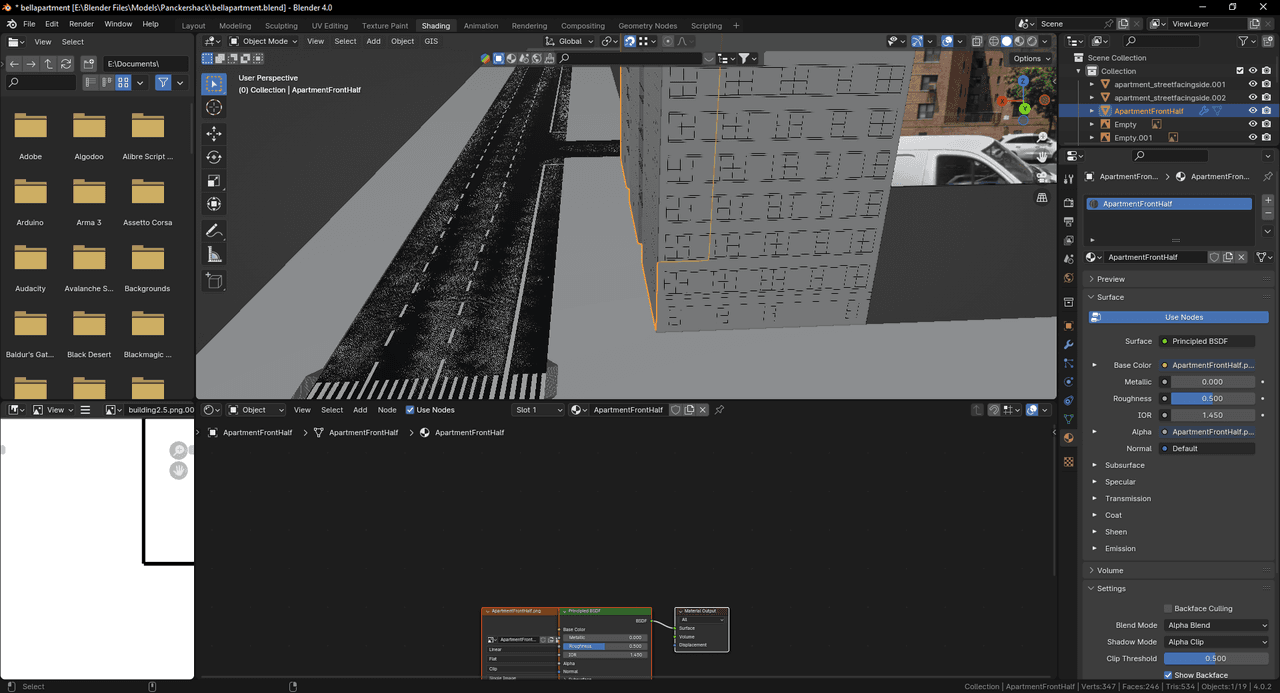Select the Scale tool
Image resolution: width=1280 pixels, height=693 pixels.
tap(214, 181)
